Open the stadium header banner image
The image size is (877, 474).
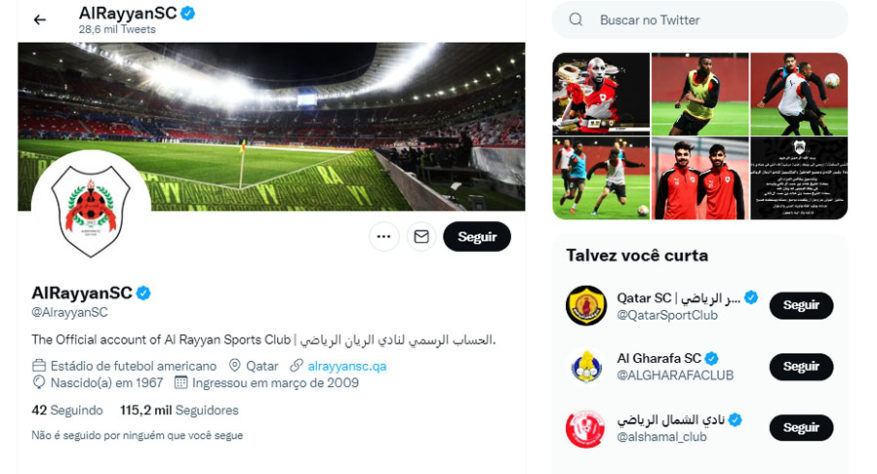(271, 126)
